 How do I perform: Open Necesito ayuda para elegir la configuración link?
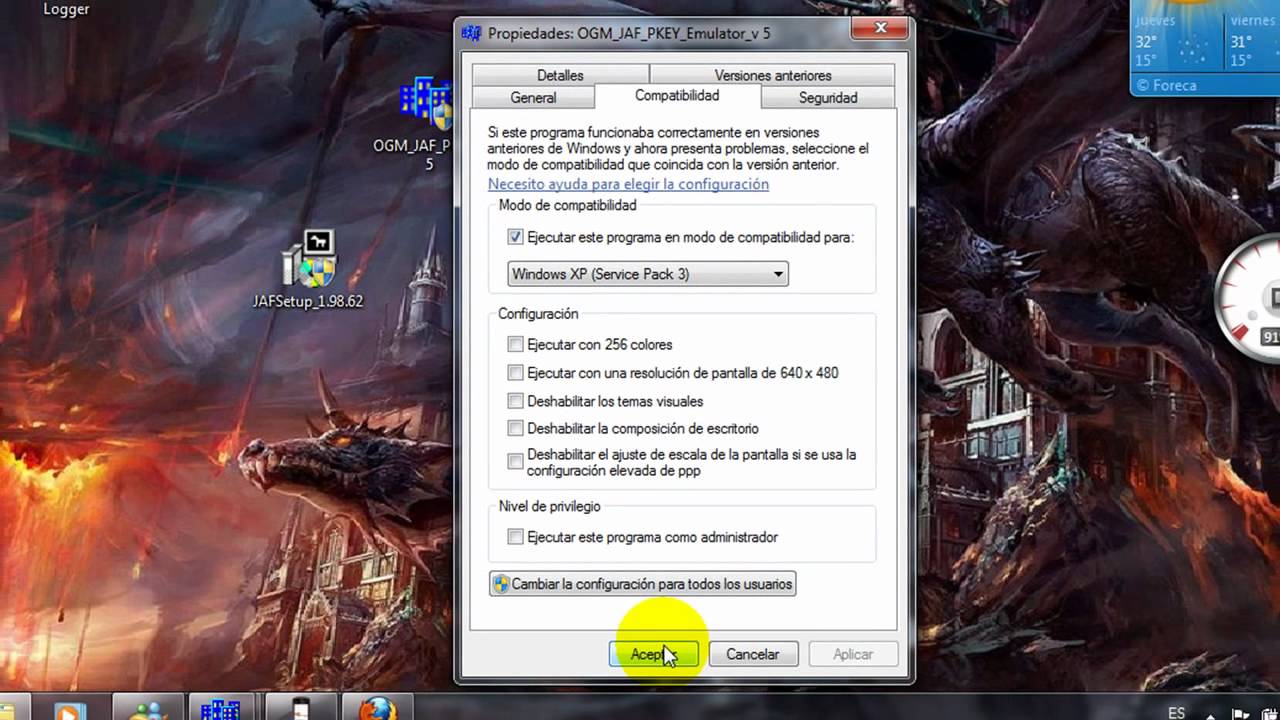point(628,184)
